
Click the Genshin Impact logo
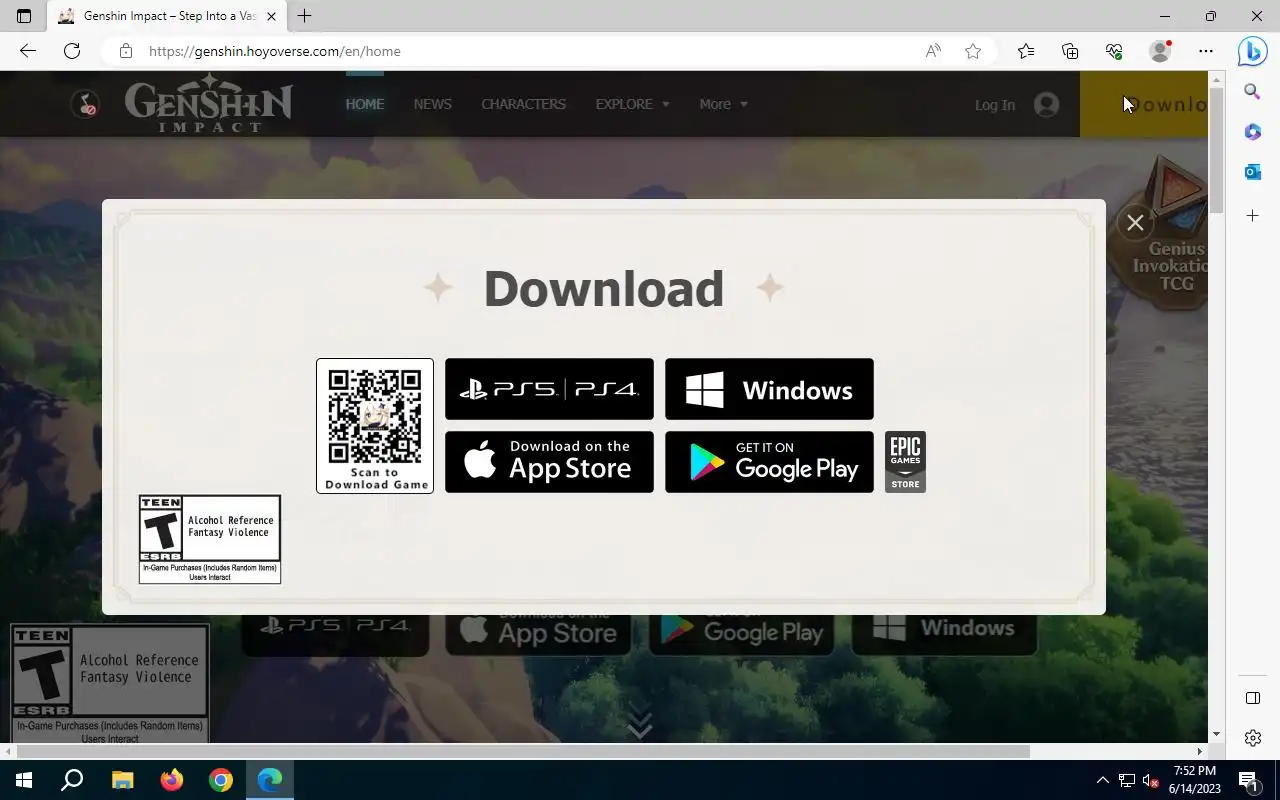coord(208,105)
